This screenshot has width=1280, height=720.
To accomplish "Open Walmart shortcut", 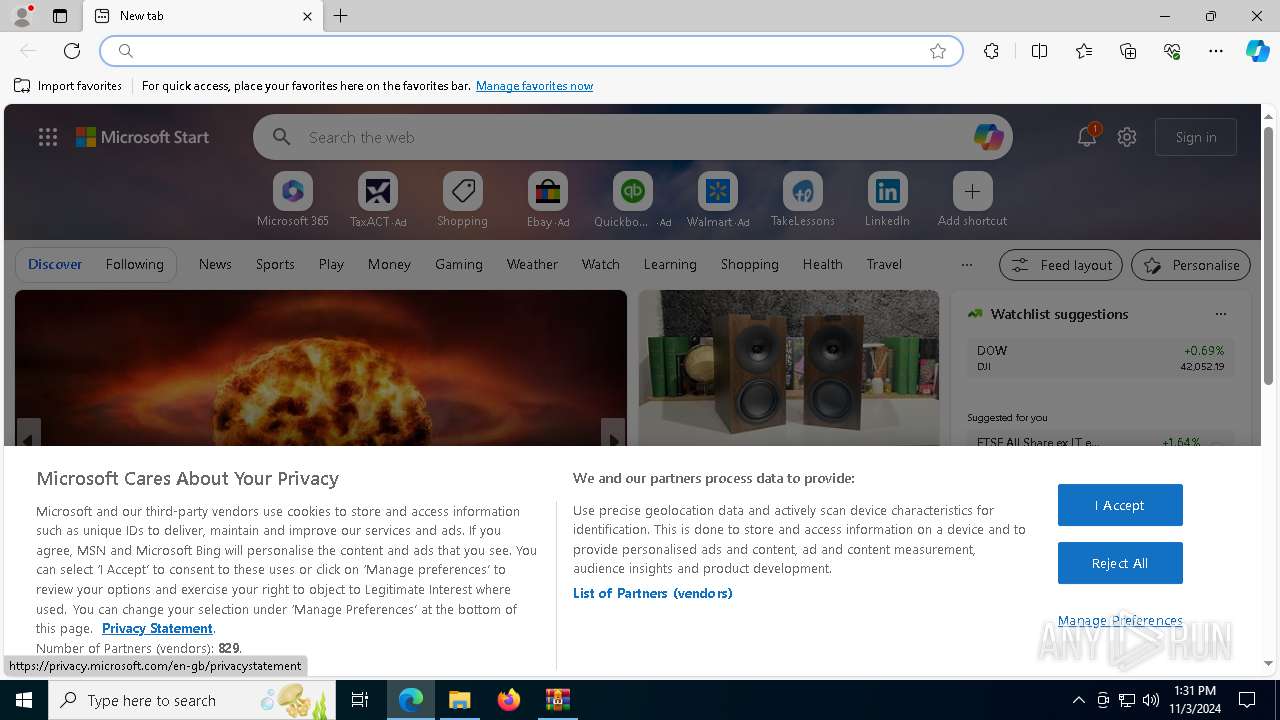I will pos(718,199).
